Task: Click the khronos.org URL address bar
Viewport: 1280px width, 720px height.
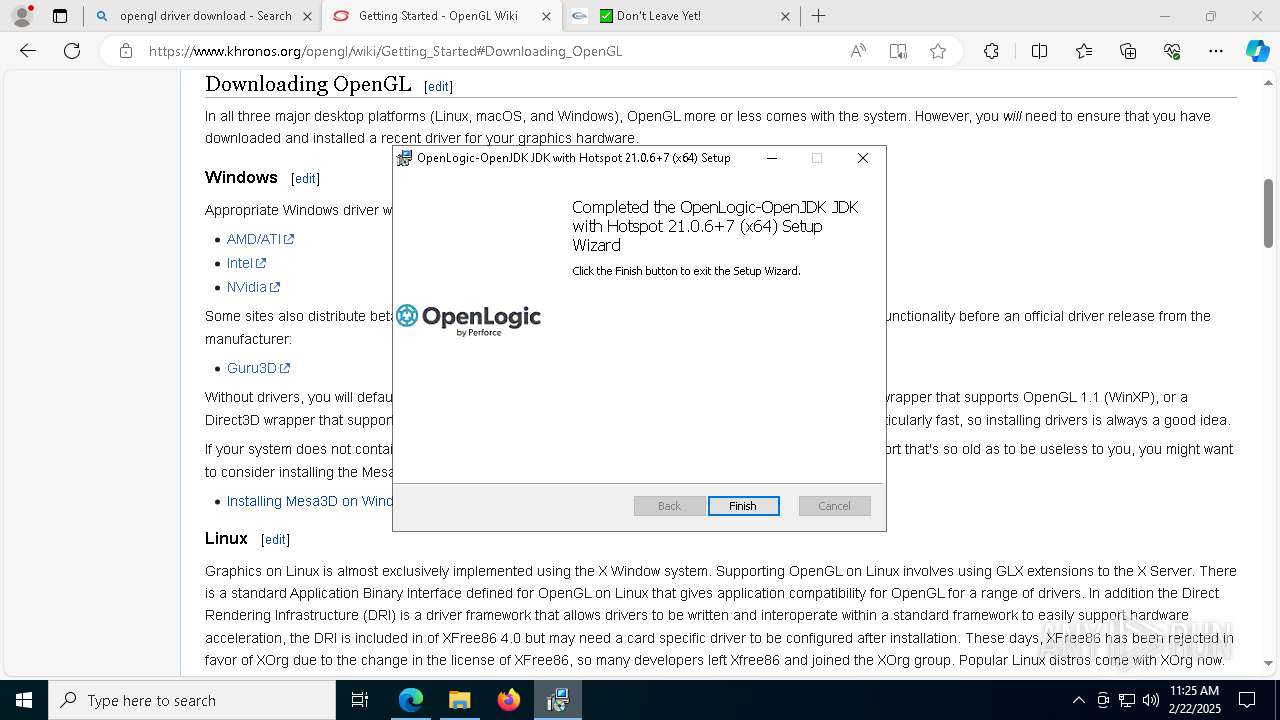Action: point(385,51)
